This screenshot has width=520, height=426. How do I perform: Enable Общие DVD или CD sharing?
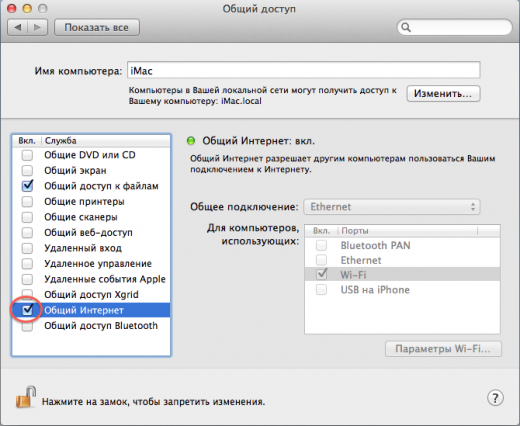[27, 155]
